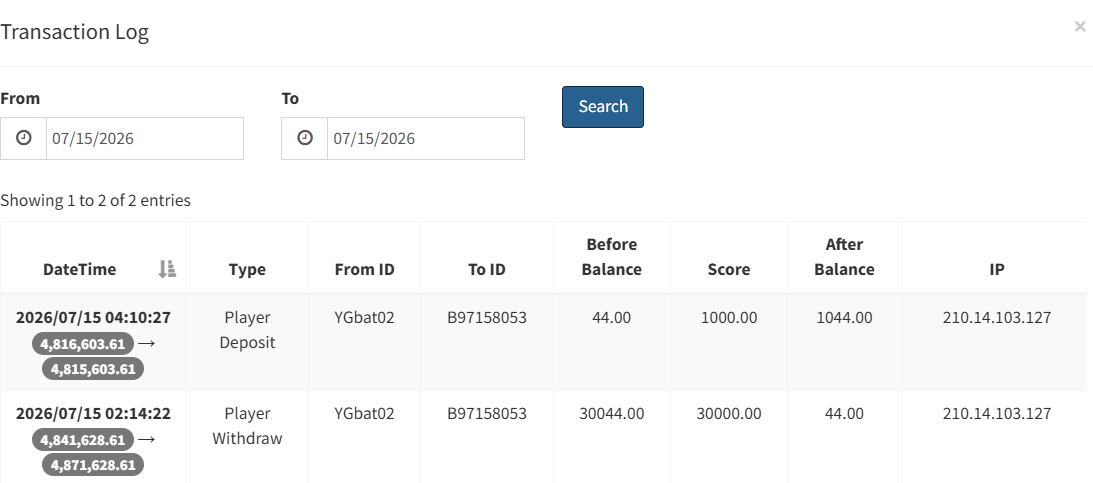Click the After Balance column header
Image resolution: width=1093 pixels, height=483 pixels.
pos(844,256)
